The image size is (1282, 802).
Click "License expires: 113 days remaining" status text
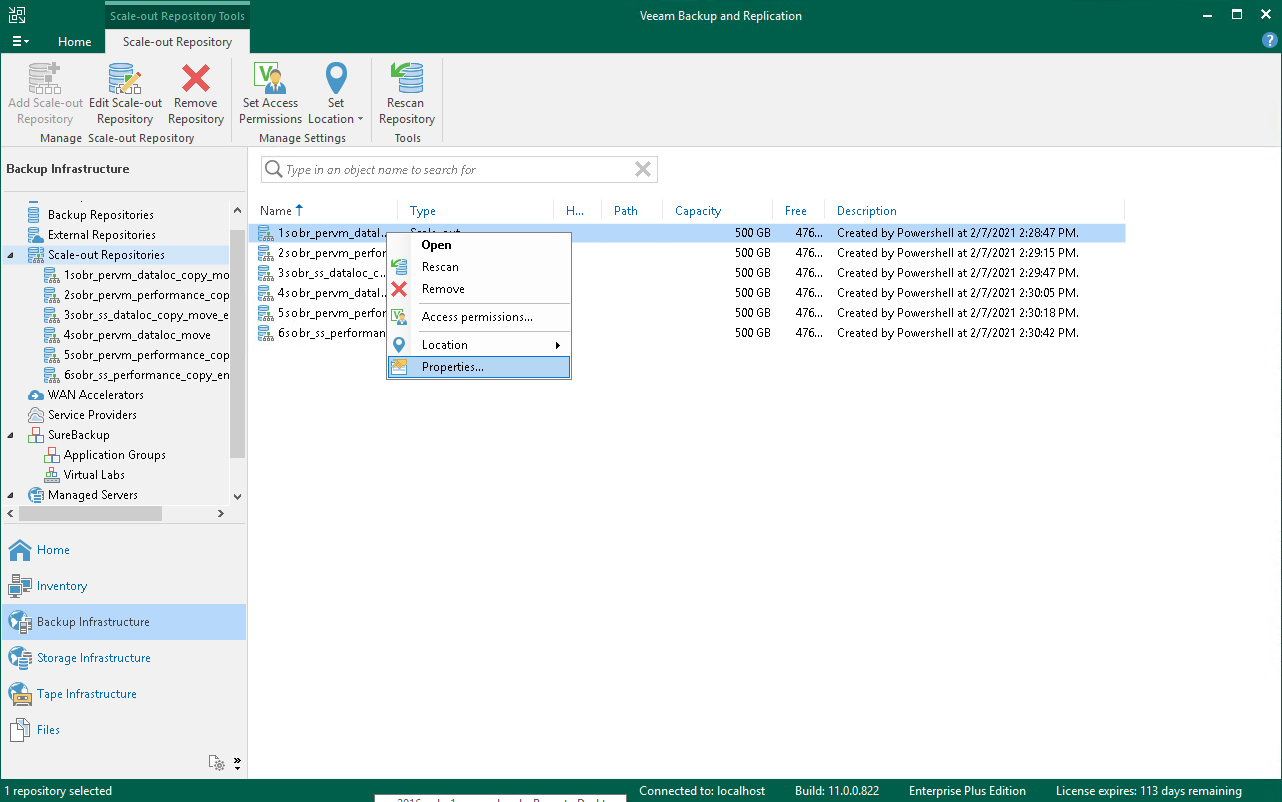(x=1149, y=791)
